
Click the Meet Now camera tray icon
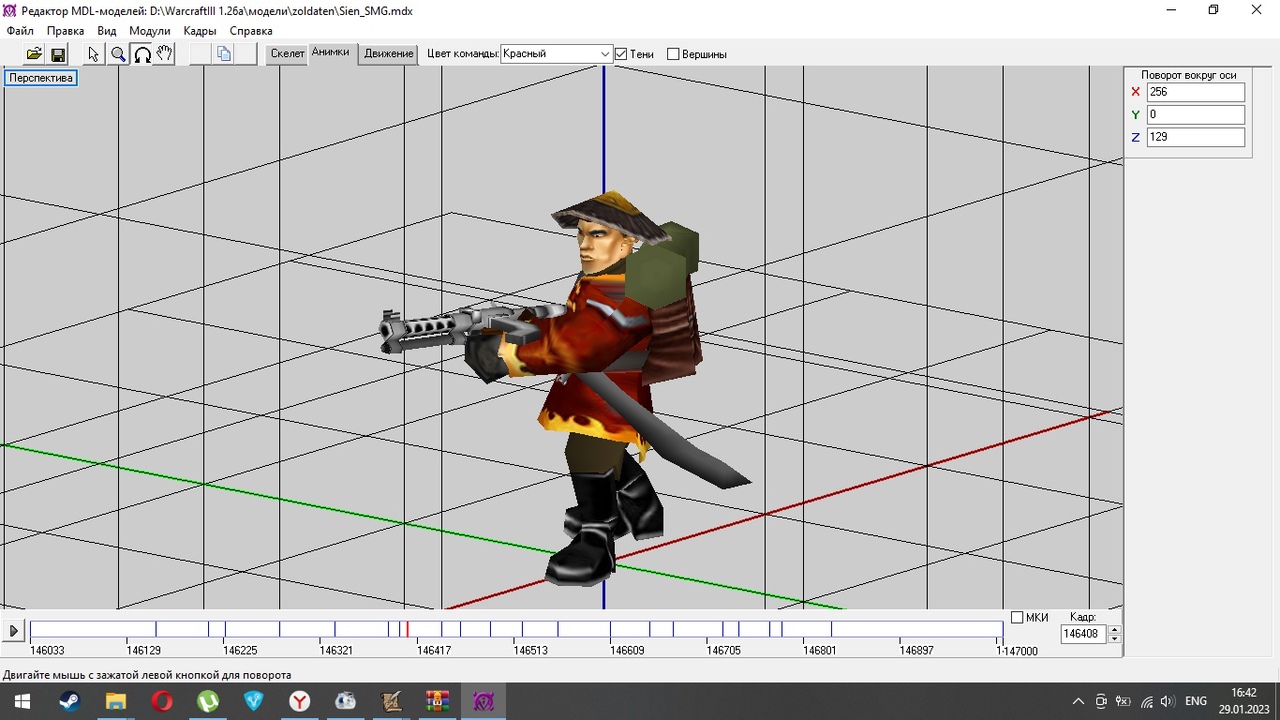pos(1101,701)
